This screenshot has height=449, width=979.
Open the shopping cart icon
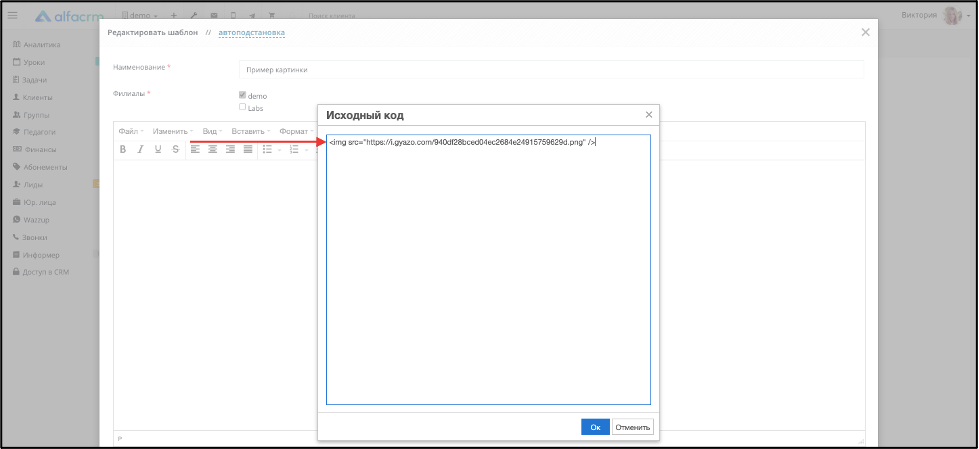pyautogui.click(x=272, y=16)
